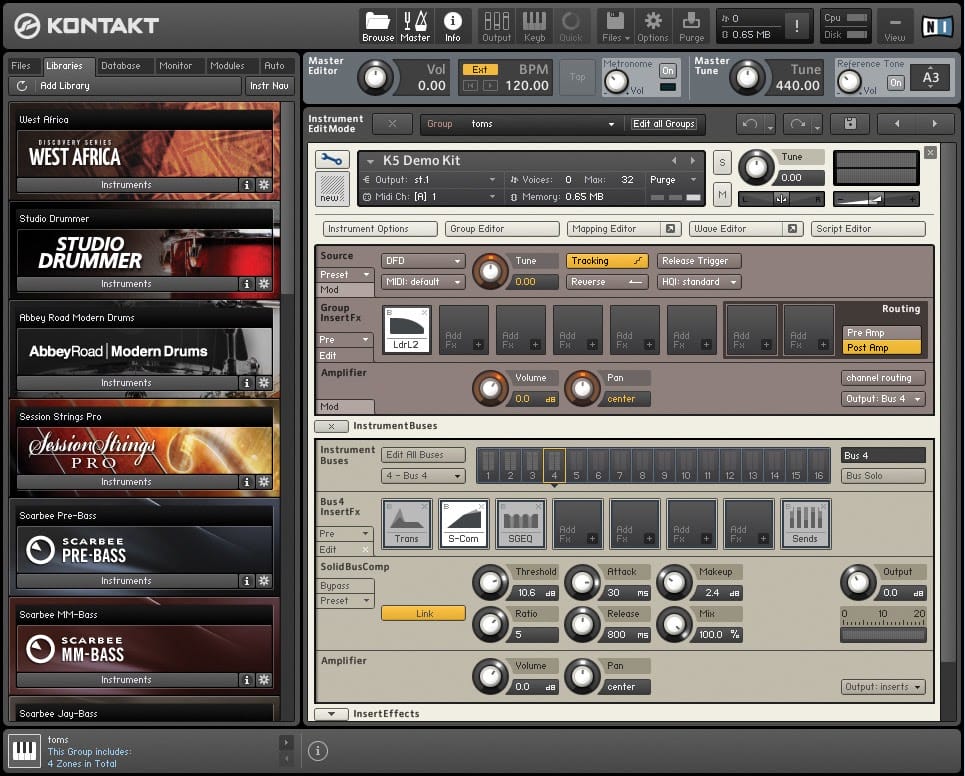Show the Keyb on-screen keyboard
The height and width of the screenshot is (776, 965).
(534, 24)
